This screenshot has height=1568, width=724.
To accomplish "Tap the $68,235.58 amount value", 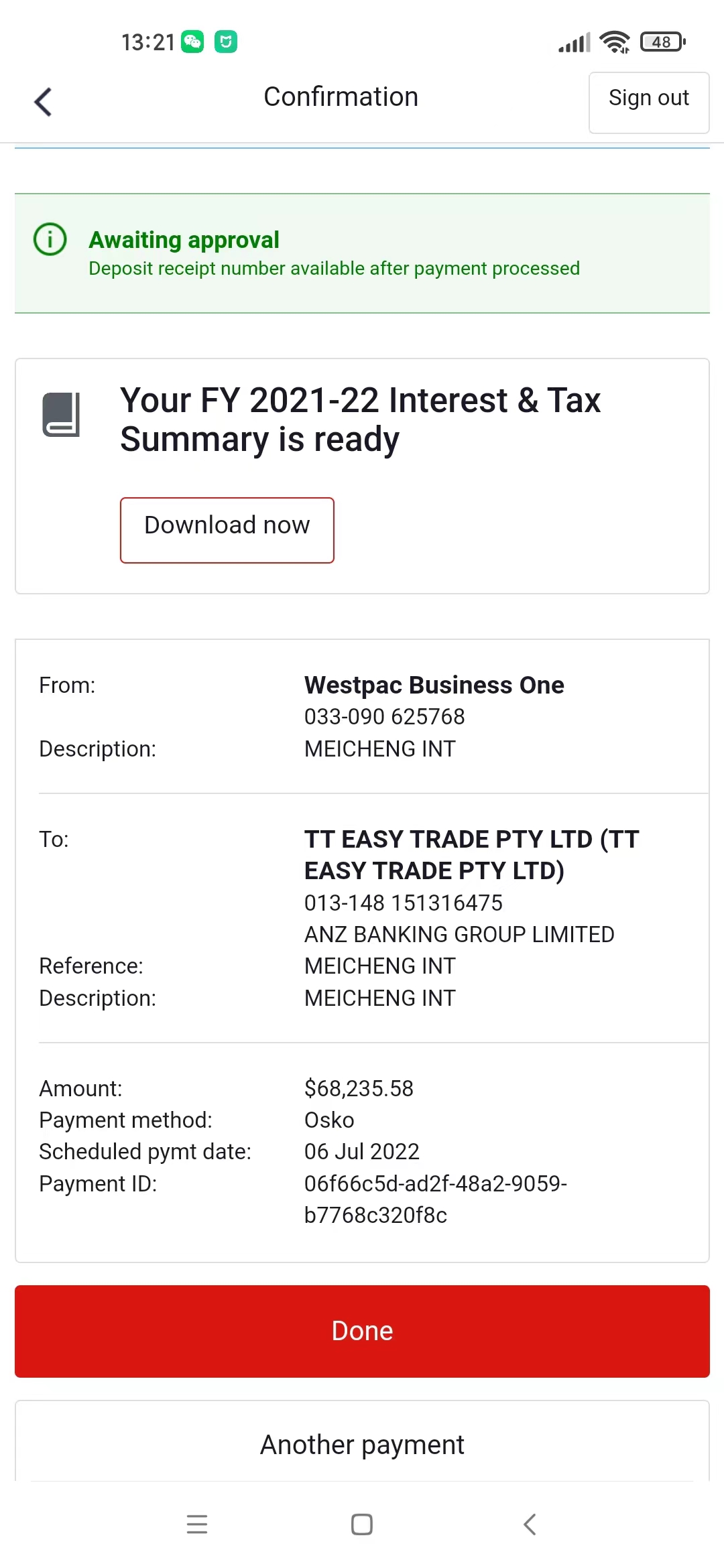I will (x=359, y=1088).
